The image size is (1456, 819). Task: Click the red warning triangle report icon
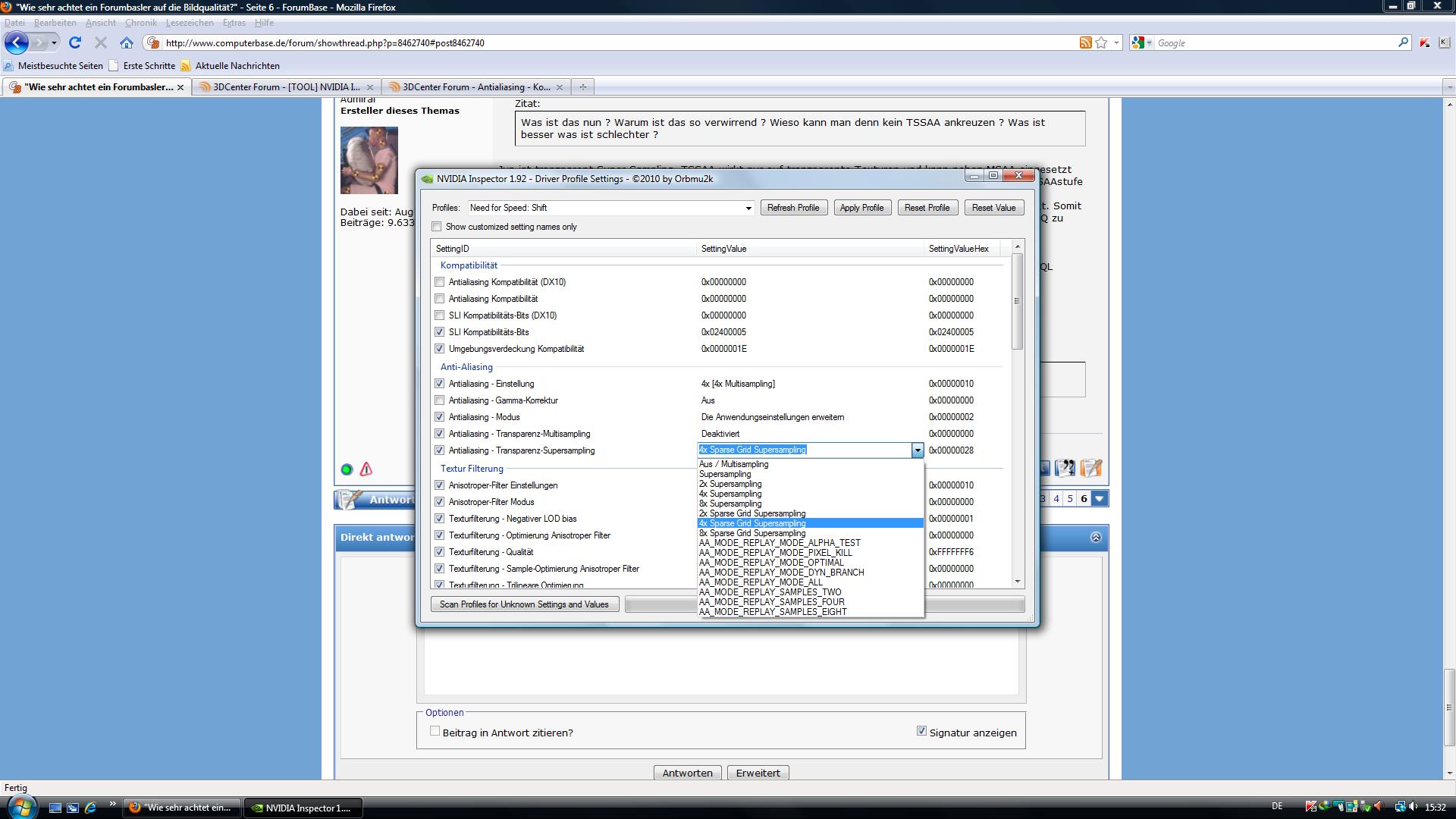[x=366, y=469]
